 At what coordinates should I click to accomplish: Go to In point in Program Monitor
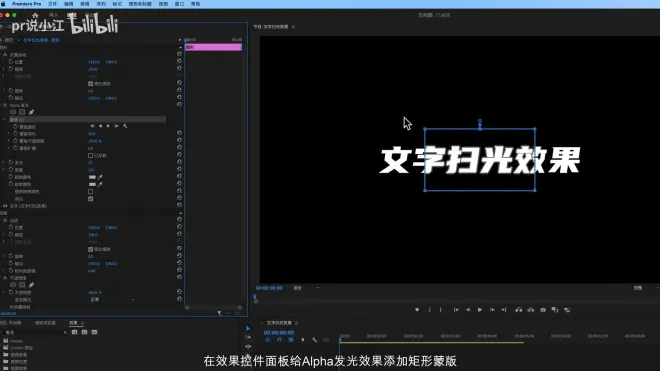(x=456, y=310)
